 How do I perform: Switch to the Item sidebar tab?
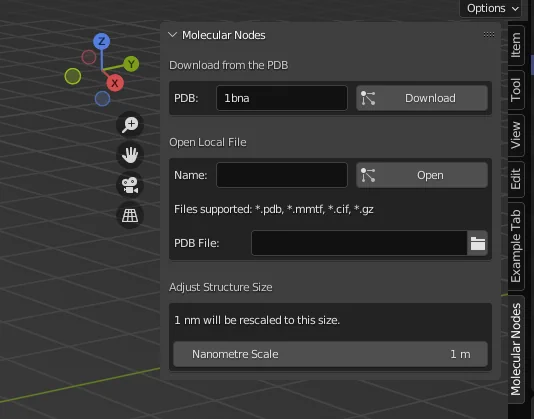pyautogui.click(x=516, y=45)
